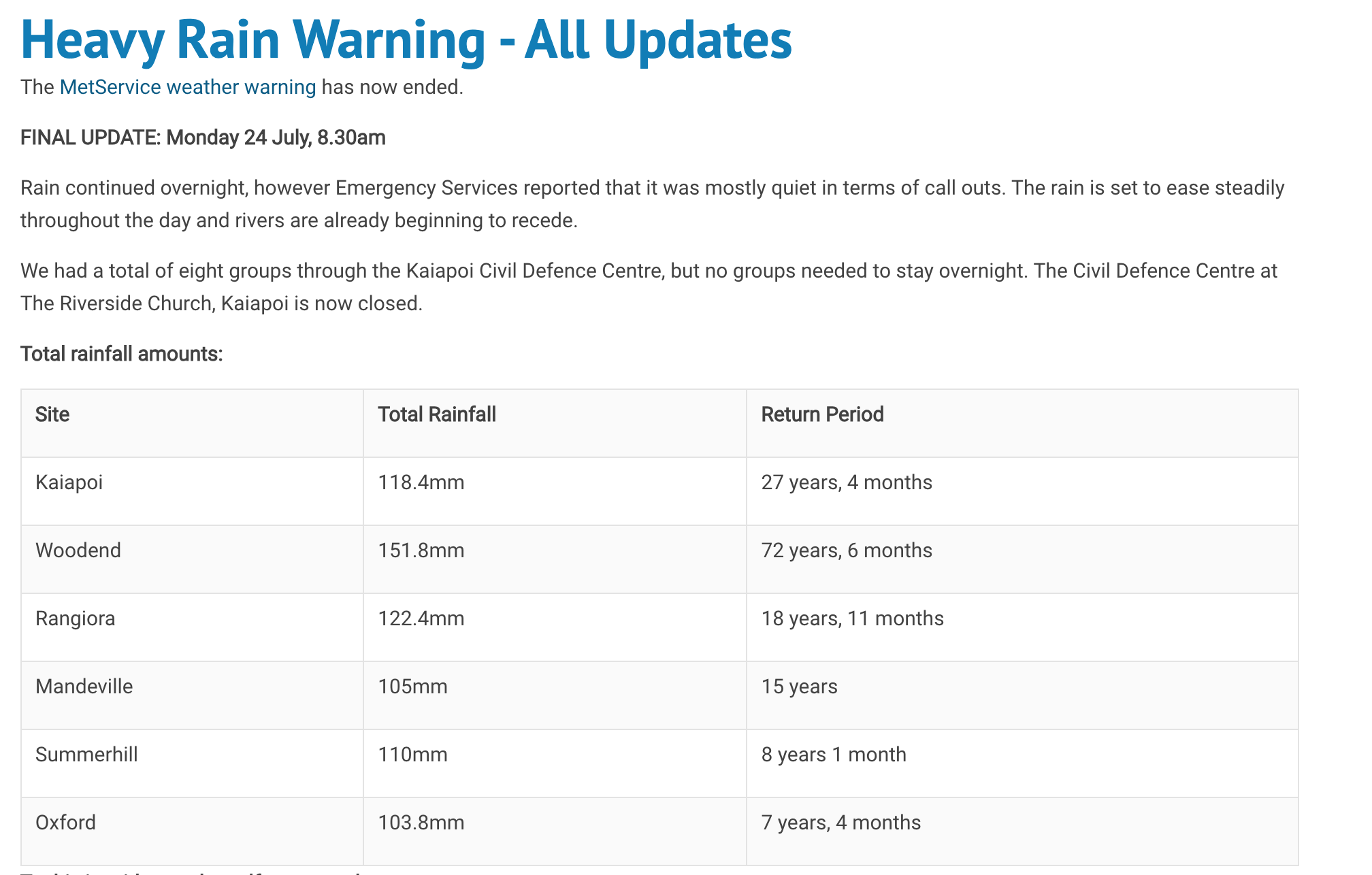
Task: Click the Heavy Rain Warning page heading
Action: [406, 39]
